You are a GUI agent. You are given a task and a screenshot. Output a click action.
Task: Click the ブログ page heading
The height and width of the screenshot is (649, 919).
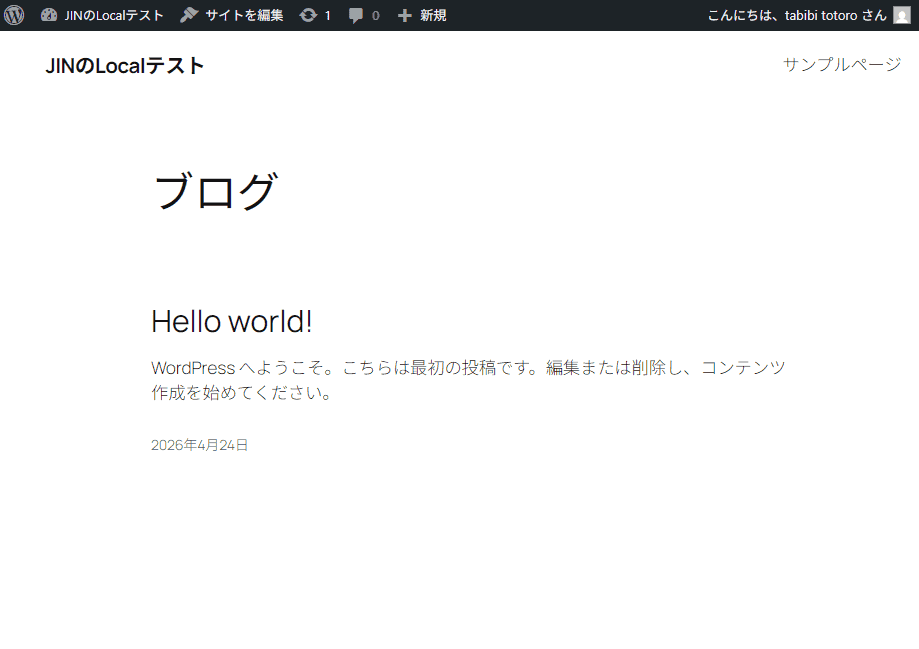click(214, 191)
